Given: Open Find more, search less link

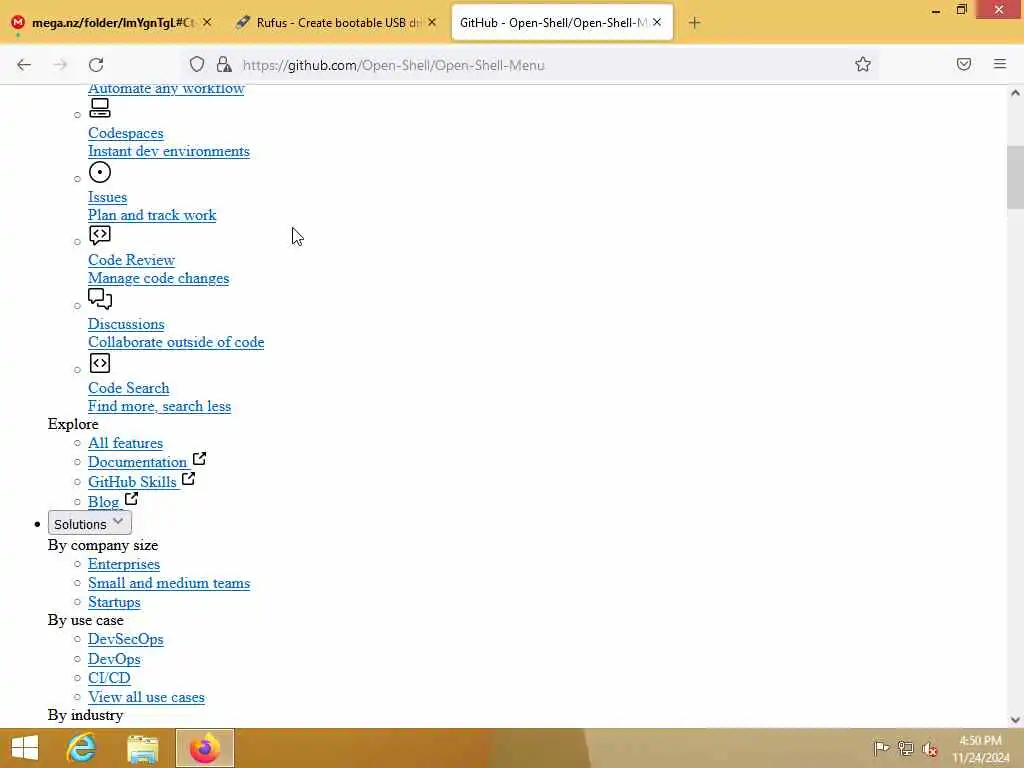Looking at the screenshot, I should (x=159, y=406).
